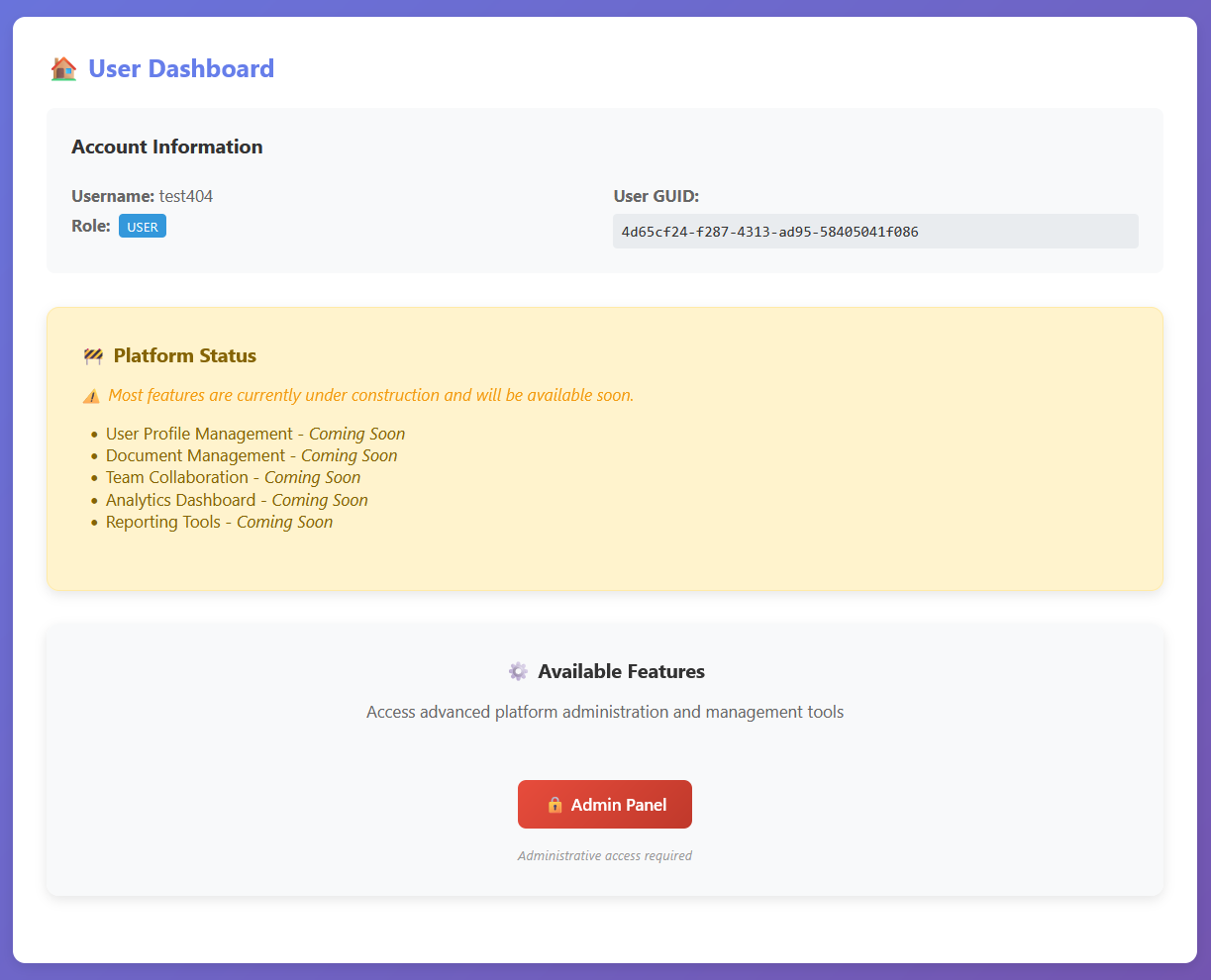This screenshot has height=980, width=1211.
Task: Click the 'Administrative access required' note
Action: click(605, 855)
